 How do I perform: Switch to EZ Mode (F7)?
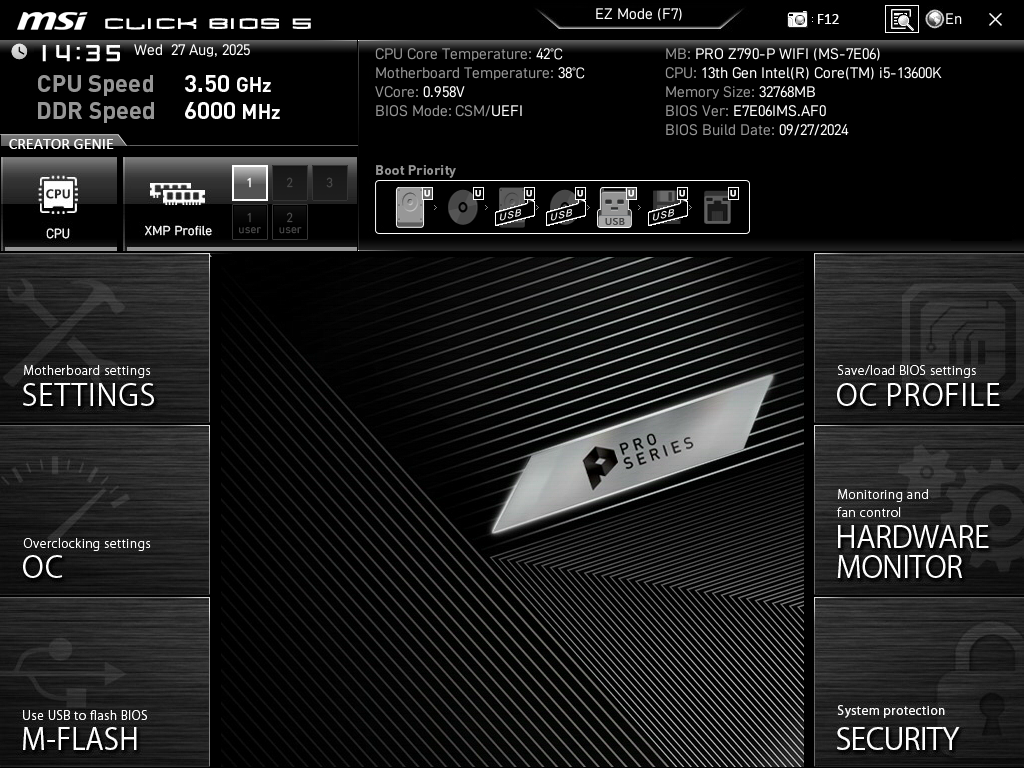click(x=639, y=14)
